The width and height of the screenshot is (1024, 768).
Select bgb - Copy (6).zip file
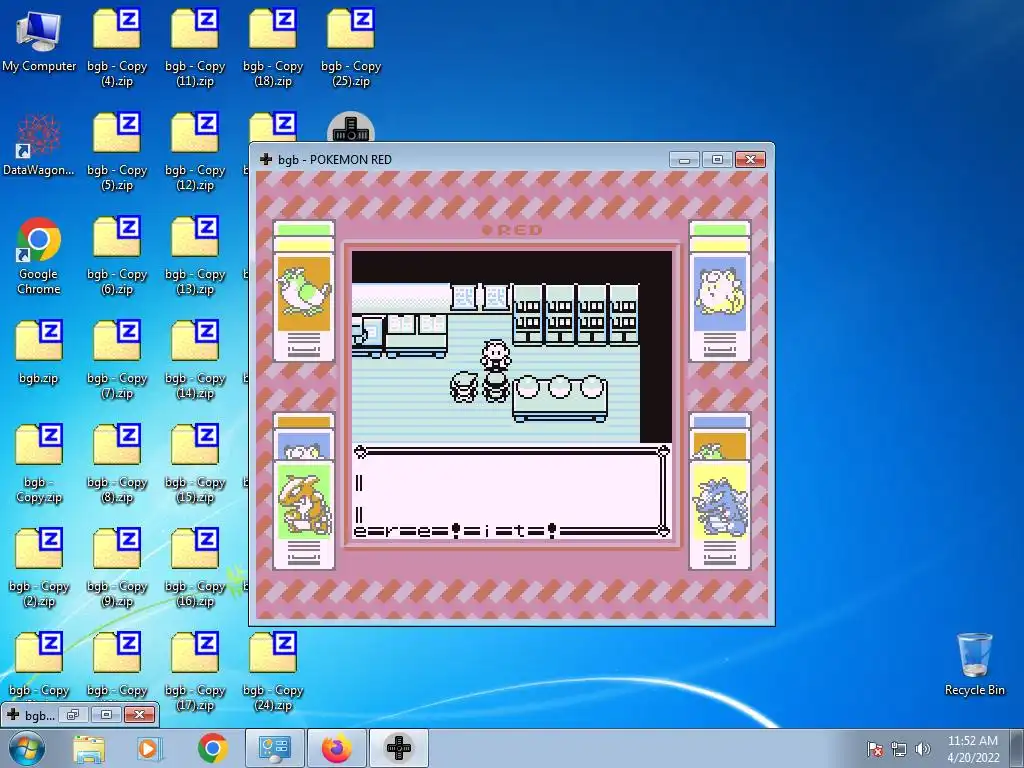pyautogui.click(x=117, y=256)
